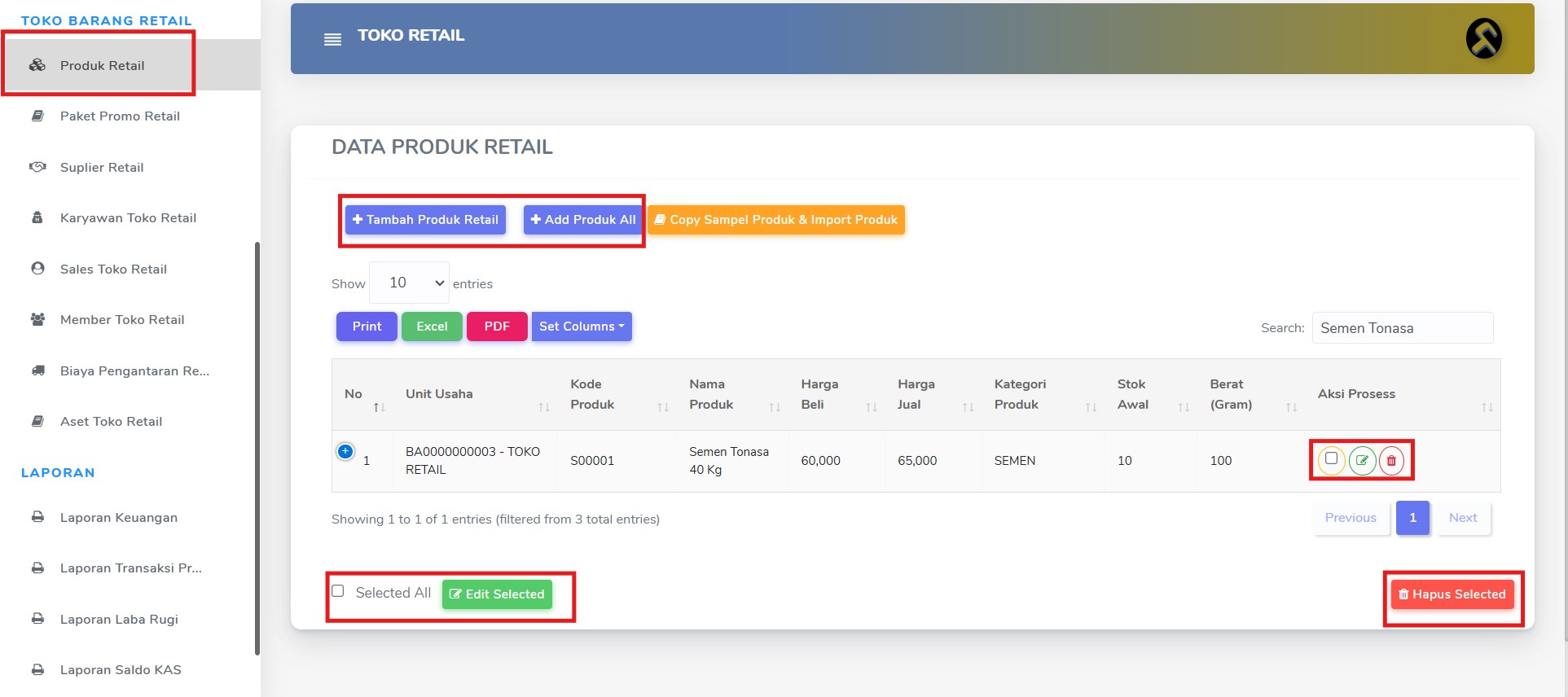Screen dimensions: 1568x697
Task: Export table with Excel button
Action: (432, 327)
